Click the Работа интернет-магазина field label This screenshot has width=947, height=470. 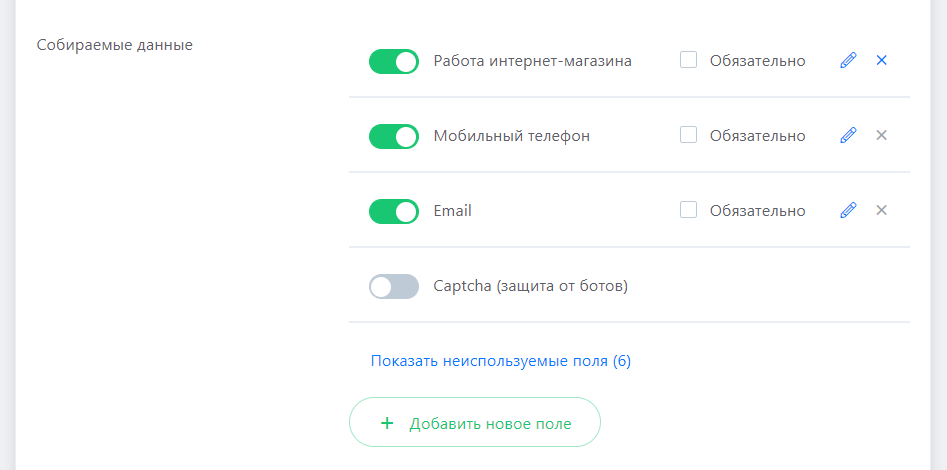[x=532, y=61]
